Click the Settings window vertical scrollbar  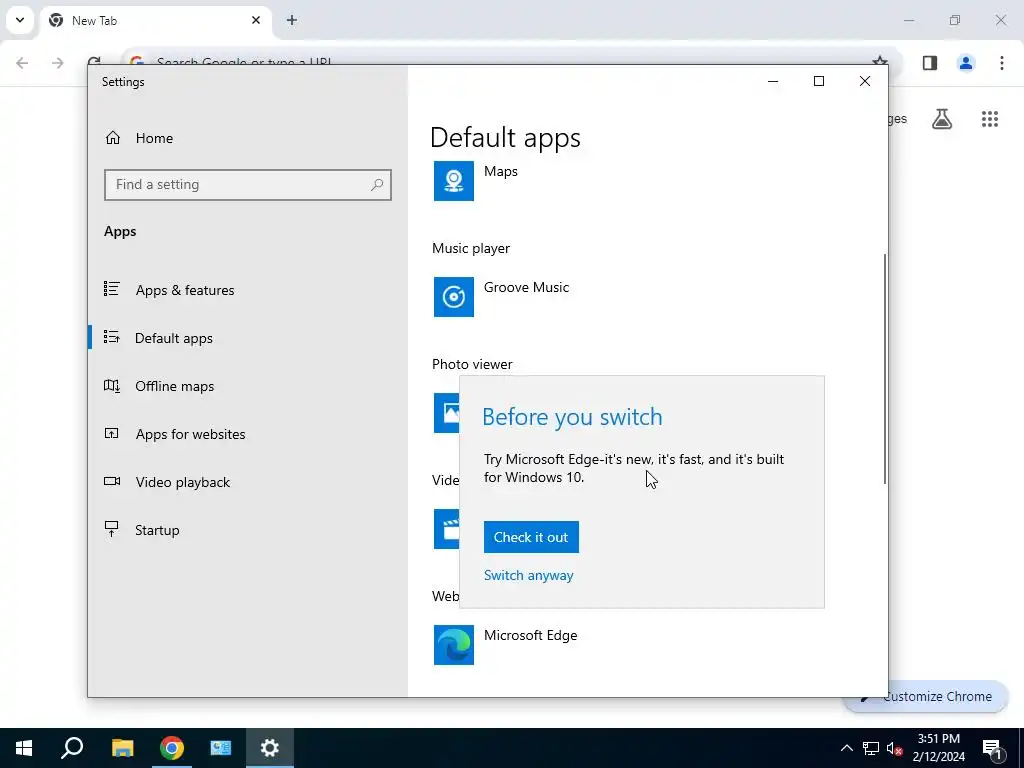[x=885, y=369]
